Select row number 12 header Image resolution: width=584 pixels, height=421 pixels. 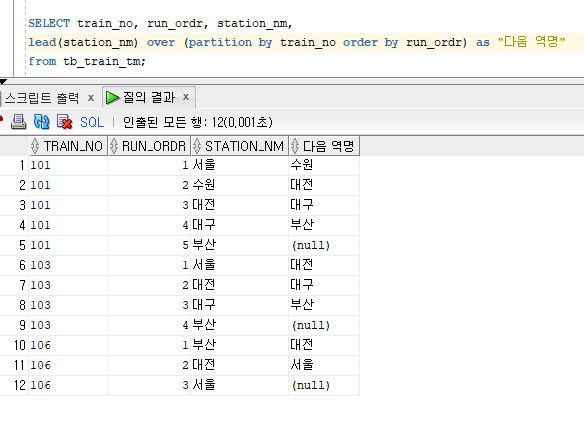(x=14, y=385)
